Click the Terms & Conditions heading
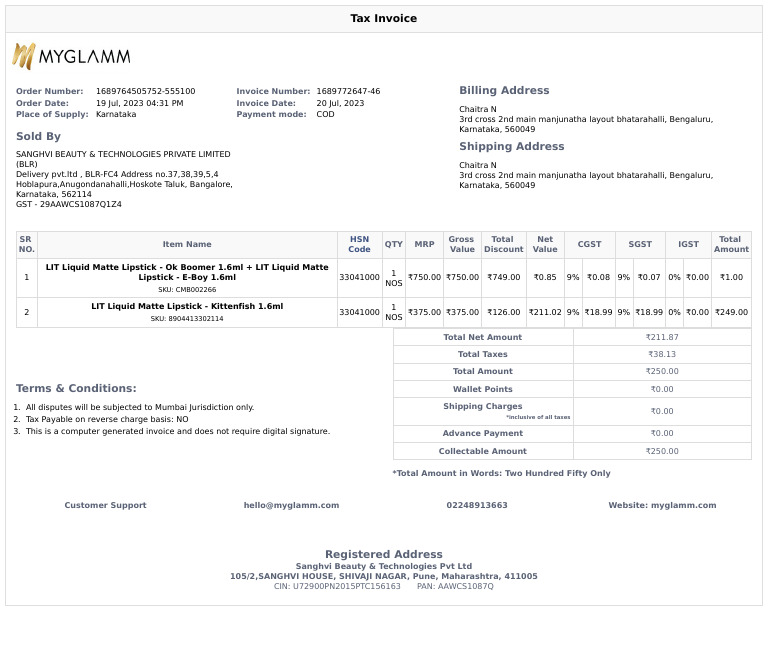This screenshot has width=768, height=672. [x=76, y=388]
